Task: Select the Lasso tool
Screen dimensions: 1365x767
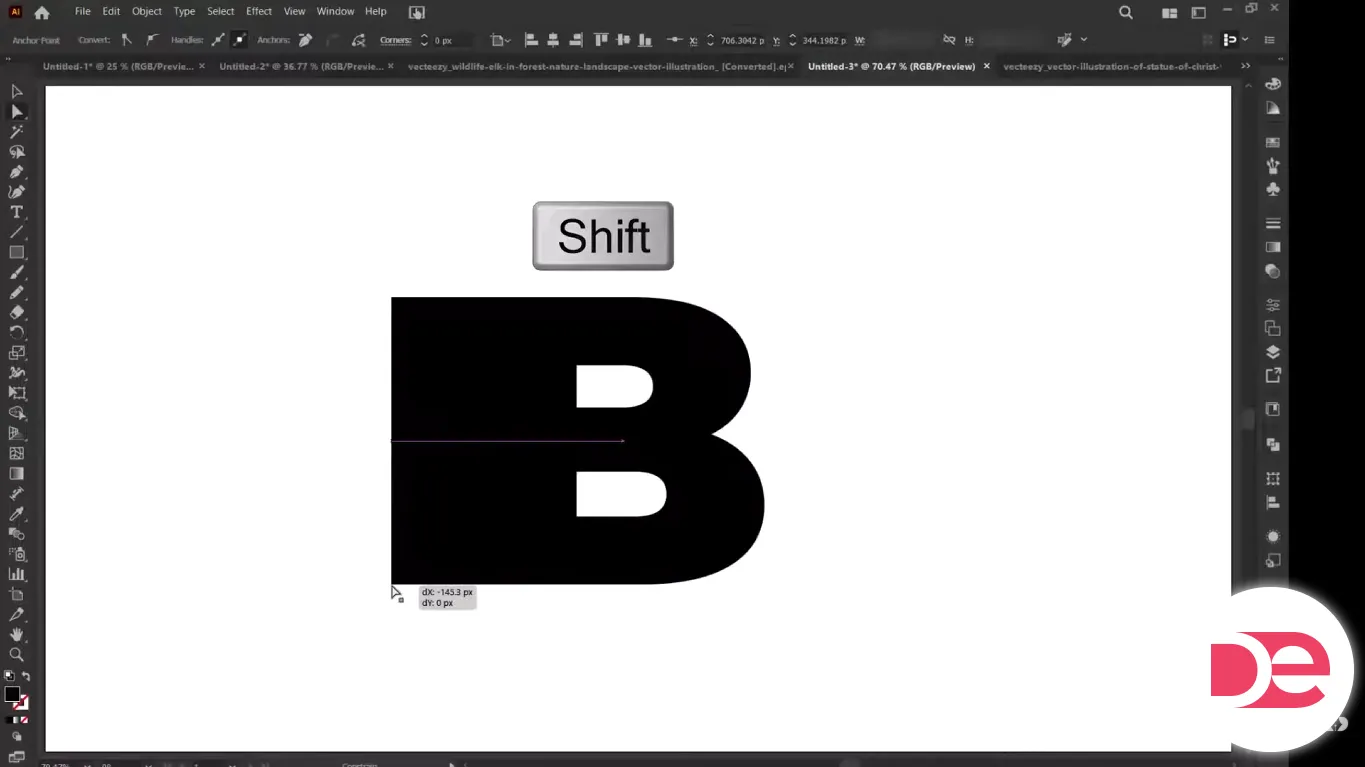Action: click(17, 151)
